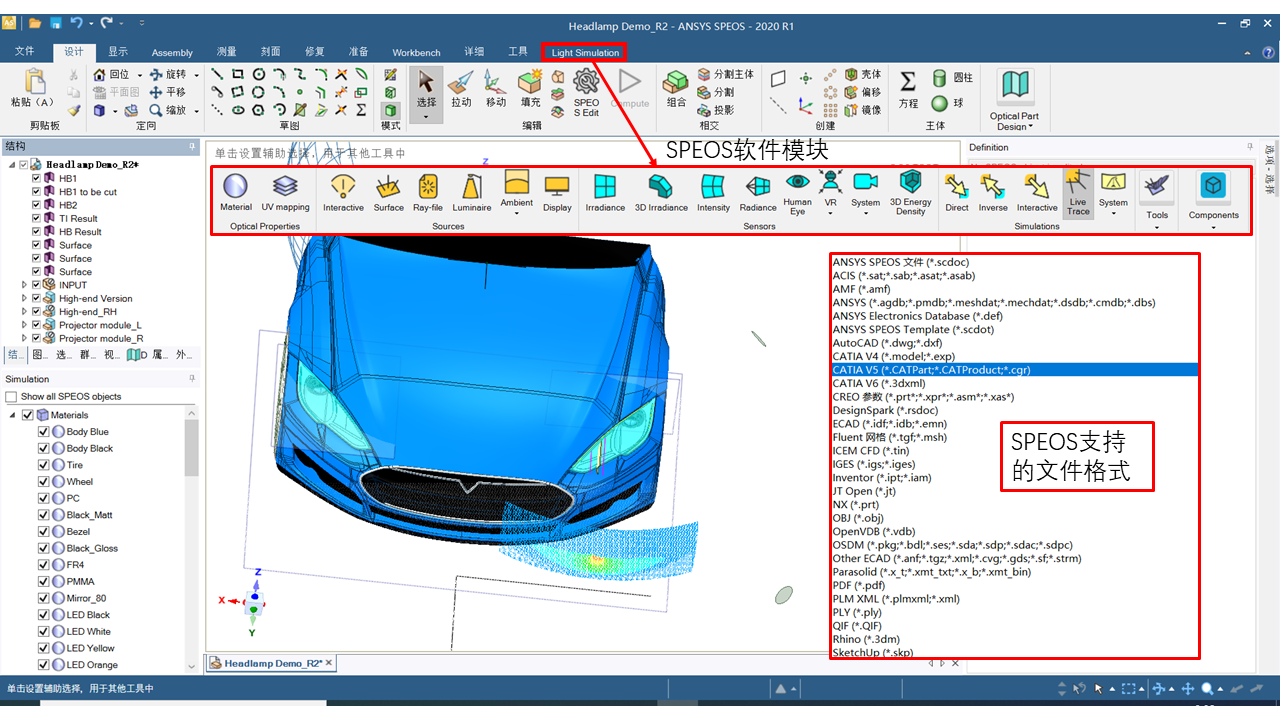Click the 壳体 shell button
The height and width of the screenshot is (720, 1280).
863,75
